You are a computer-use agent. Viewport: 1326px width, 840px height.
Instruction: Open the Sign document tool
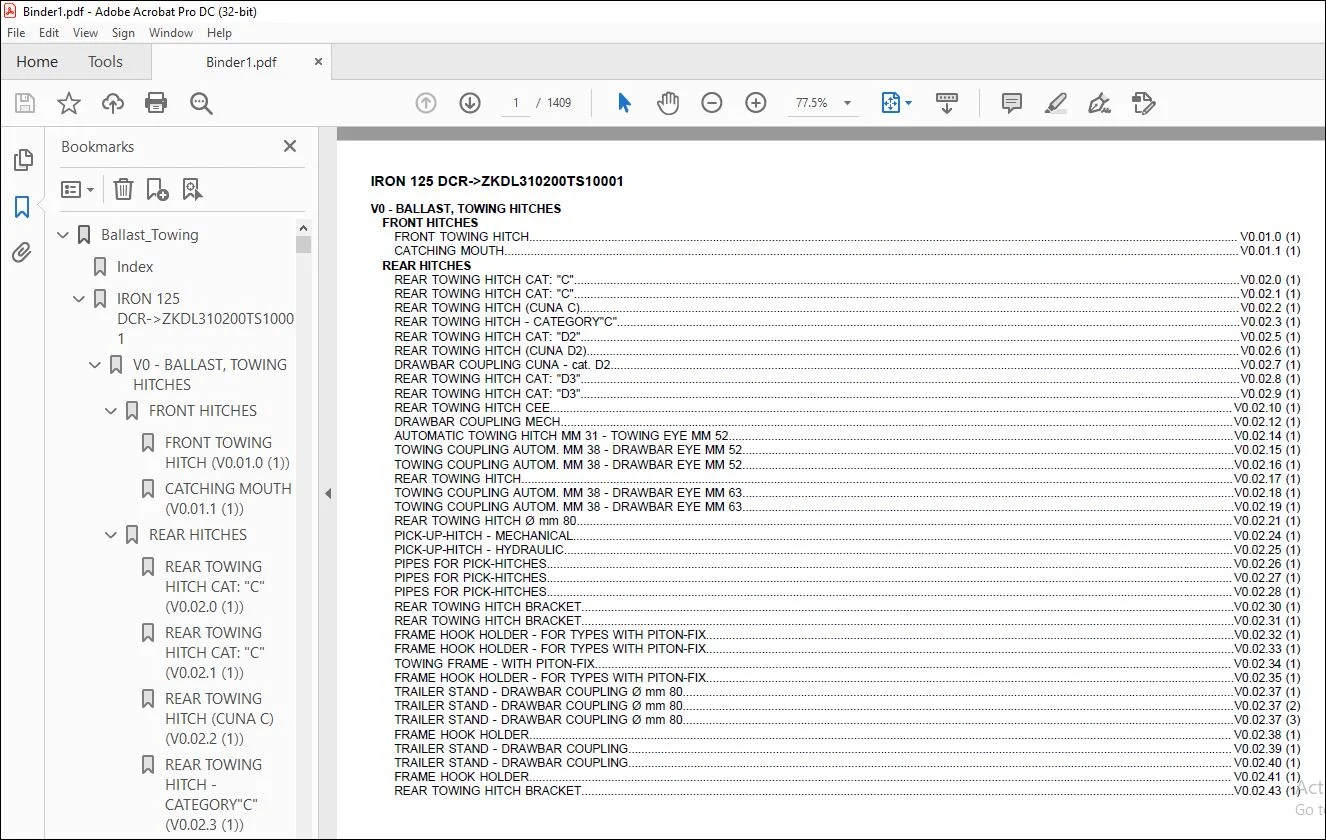click(x=1099, y=103)
